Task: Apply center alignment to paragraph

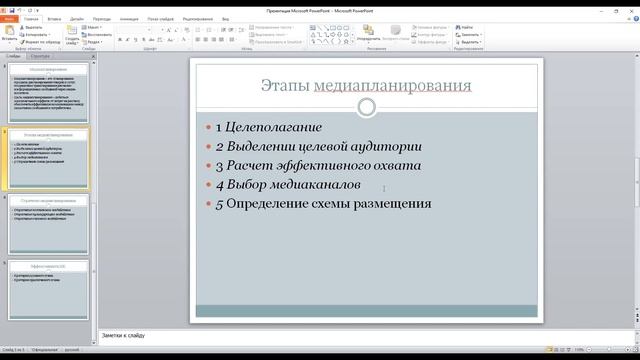Action: (205, 40)
